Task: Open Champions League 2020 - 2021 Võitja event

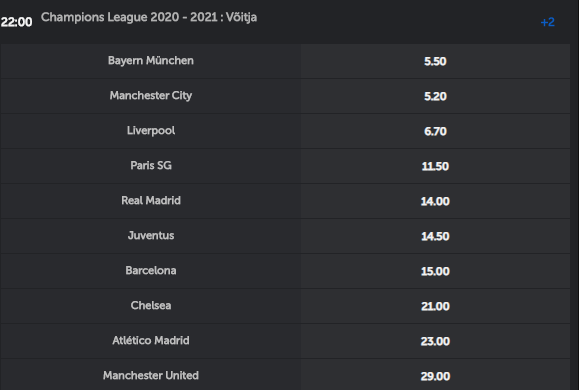Action: 149,17
